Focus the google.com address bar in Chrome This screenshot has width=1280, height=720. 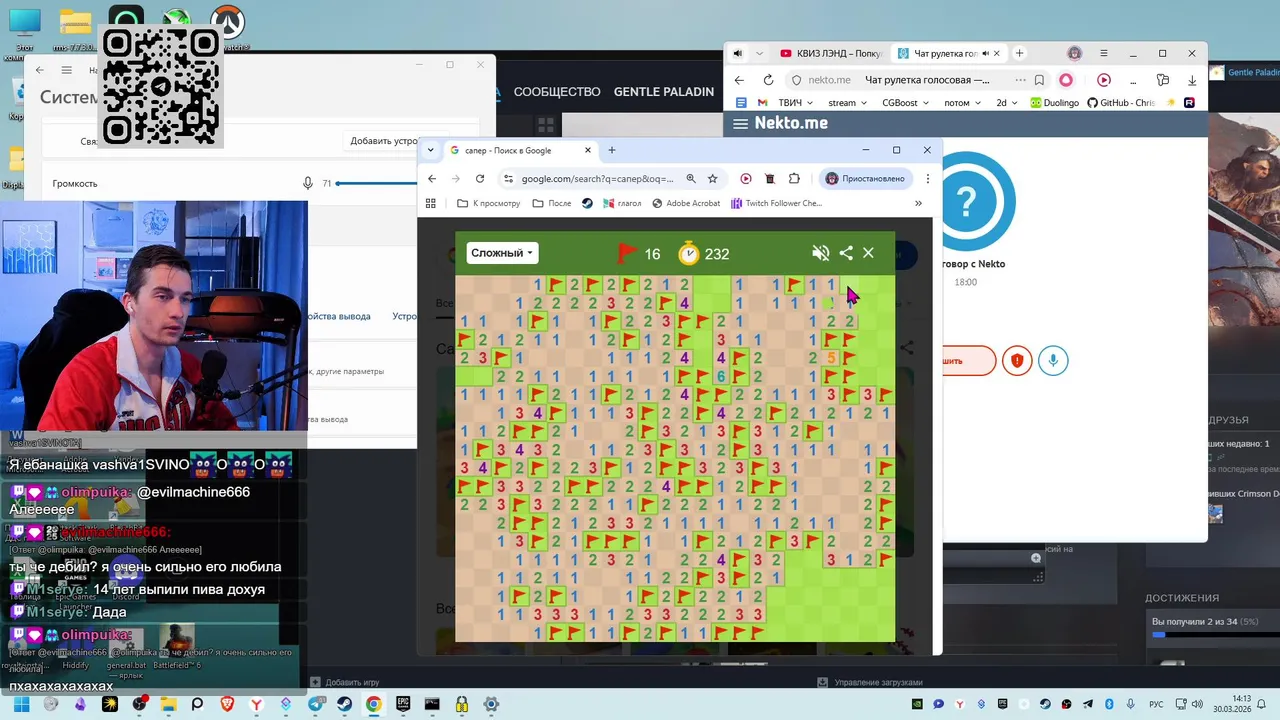[x=595, y=179]
